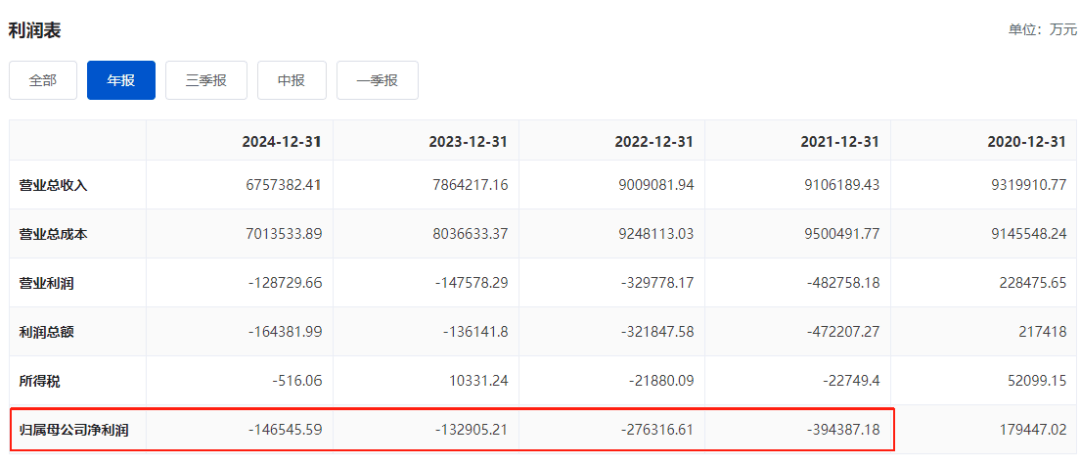Click operating profit -147578.29

(471, 282)
